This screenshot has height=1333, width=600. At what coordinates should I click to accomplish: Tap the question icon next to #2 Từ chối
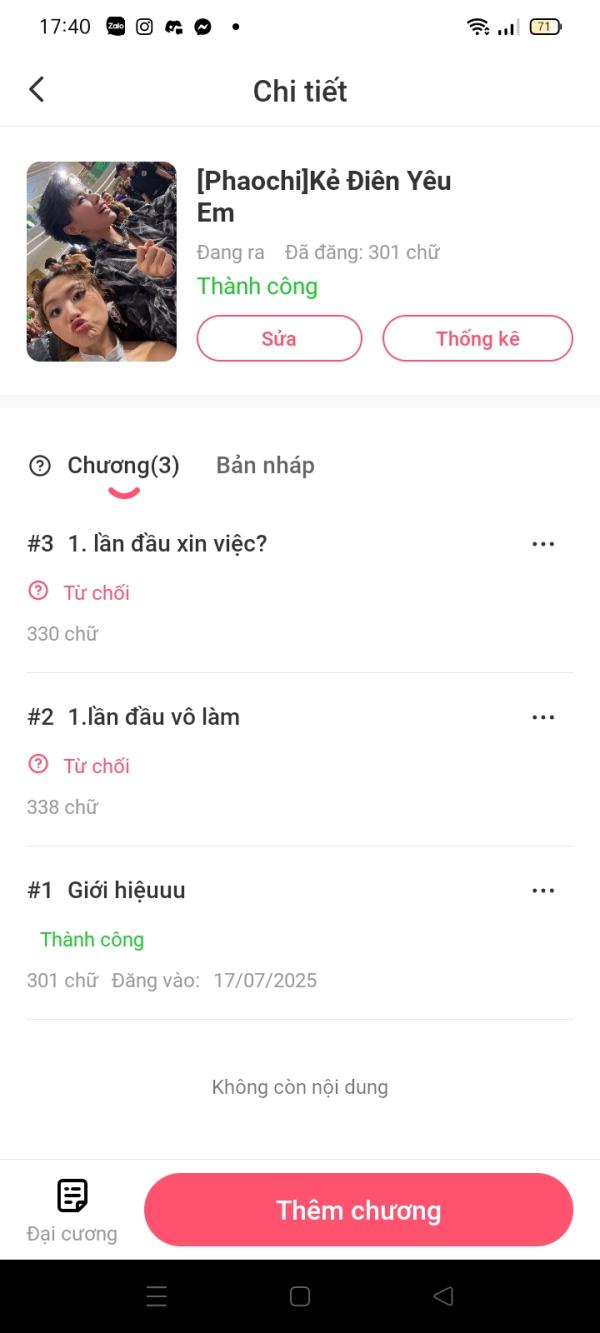pyautogui.click(x=38, y=764)
